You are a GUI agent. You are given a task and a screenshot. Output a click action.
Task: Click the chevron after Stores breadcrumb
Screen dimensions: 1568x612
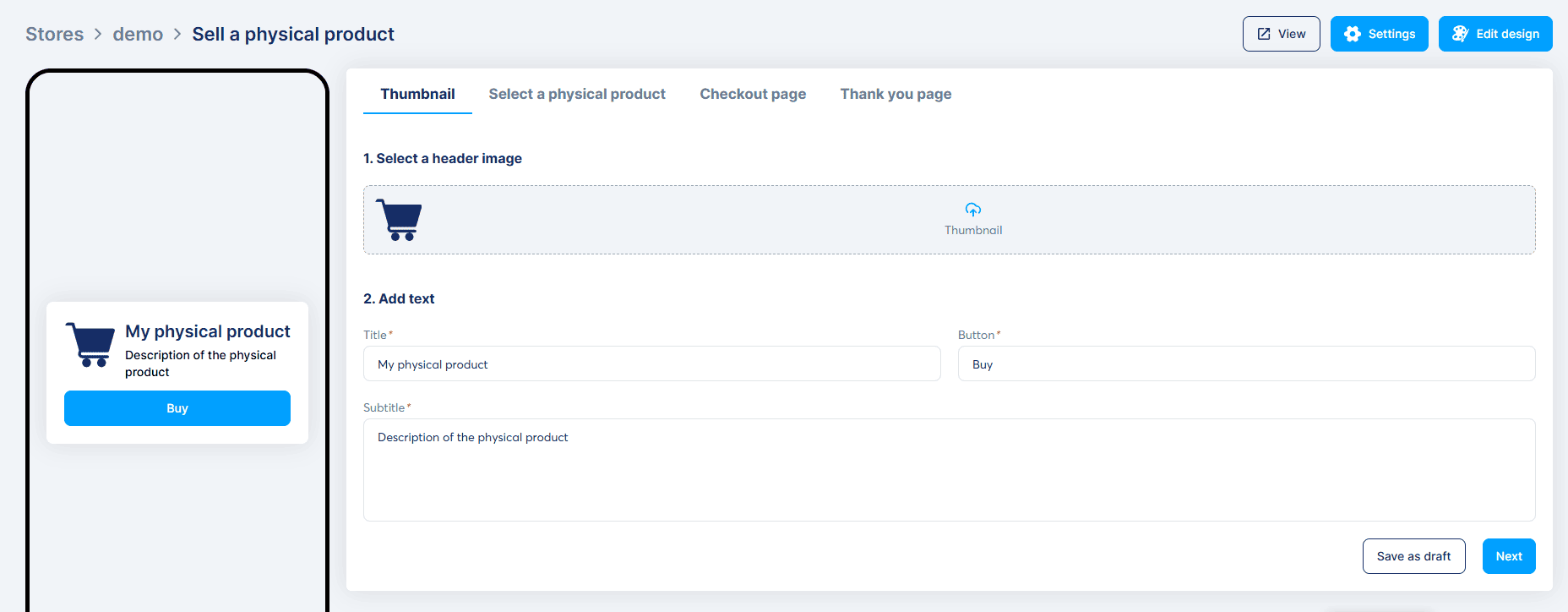click(x=98, y=34)
